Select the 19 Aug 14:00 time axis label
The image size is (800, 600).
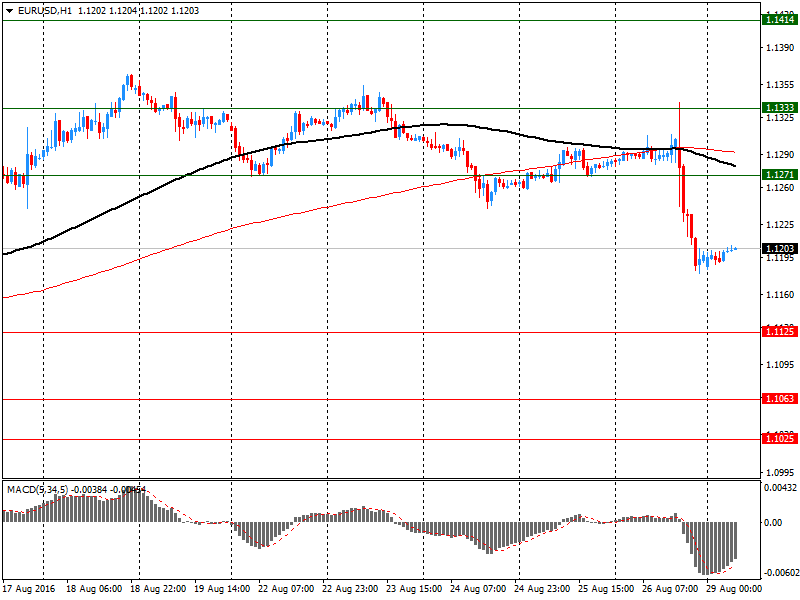pyautogui.click(x=222, y=589)
